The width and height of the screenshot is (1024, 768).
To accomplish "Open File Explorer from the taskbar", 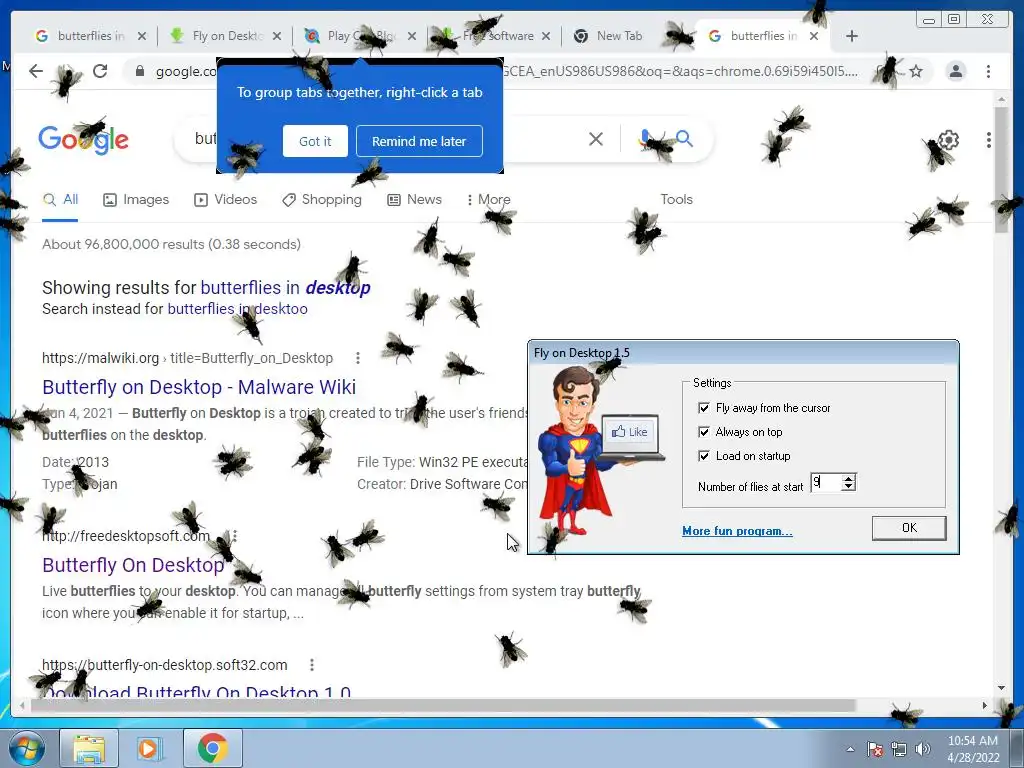I will pos(89,748).
